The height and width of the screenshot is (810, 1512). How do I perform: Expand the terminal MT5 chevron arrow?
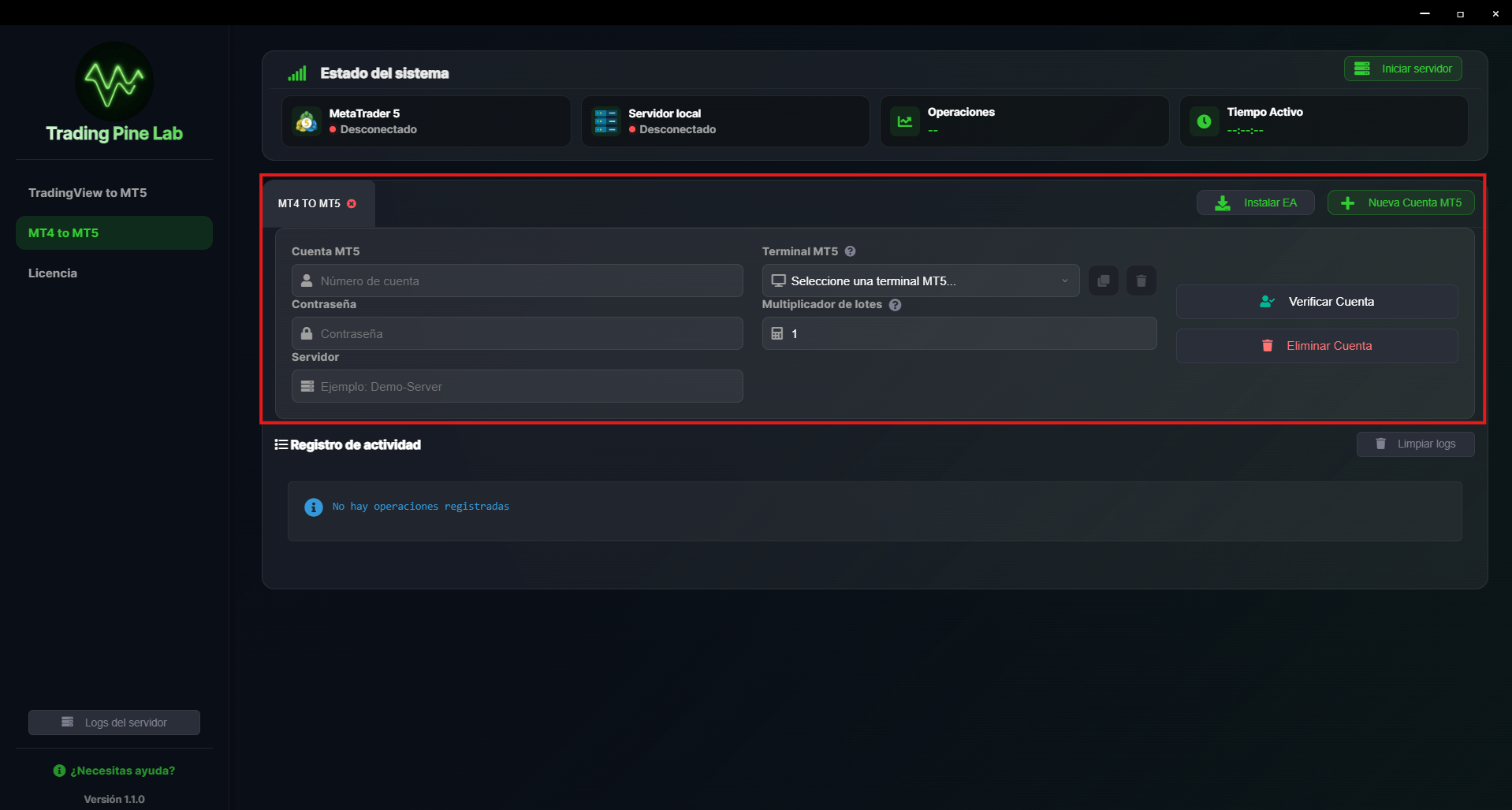pyautogui.click(x=1065, y=281)
